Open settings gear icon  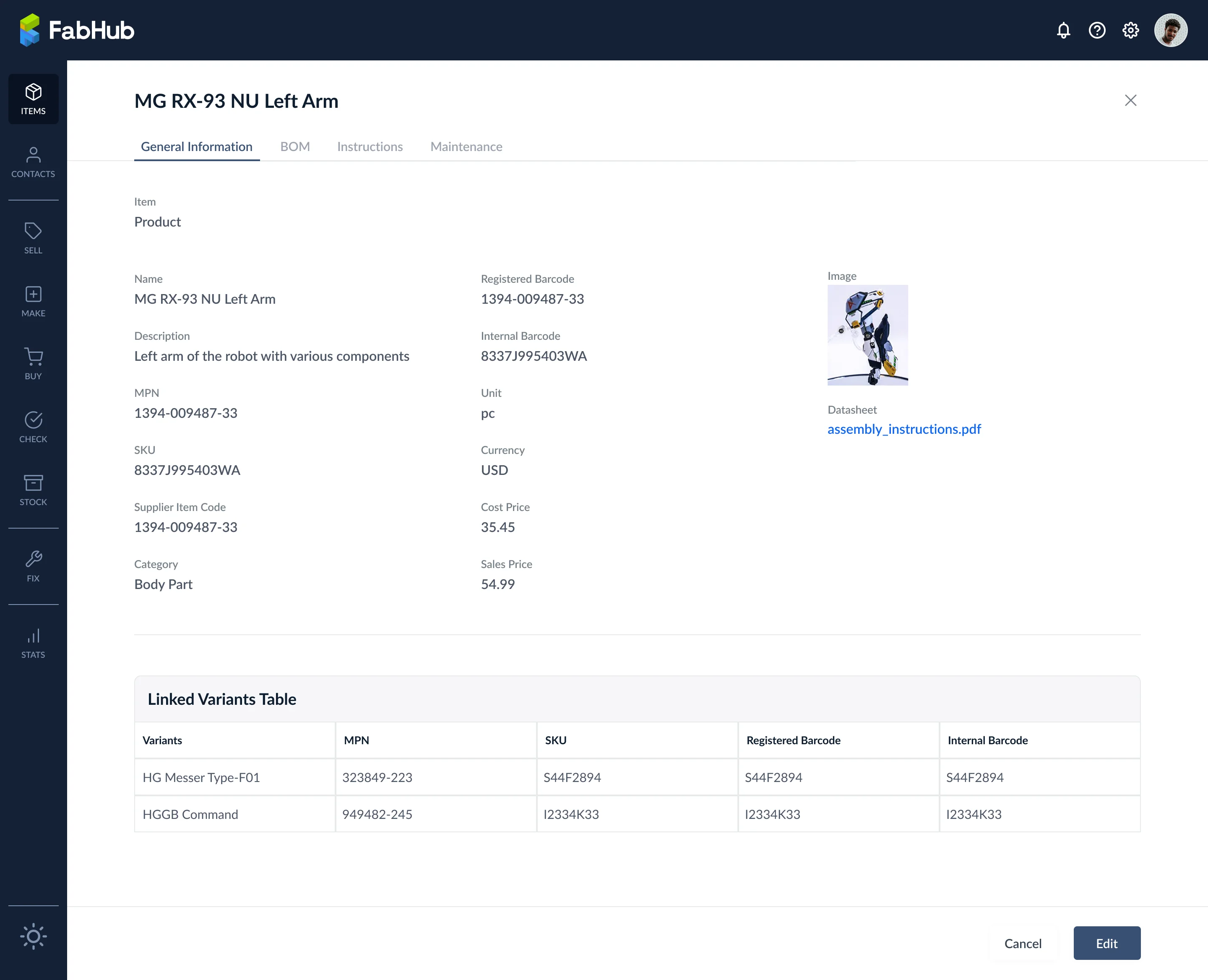click(x=1131, y=31)
